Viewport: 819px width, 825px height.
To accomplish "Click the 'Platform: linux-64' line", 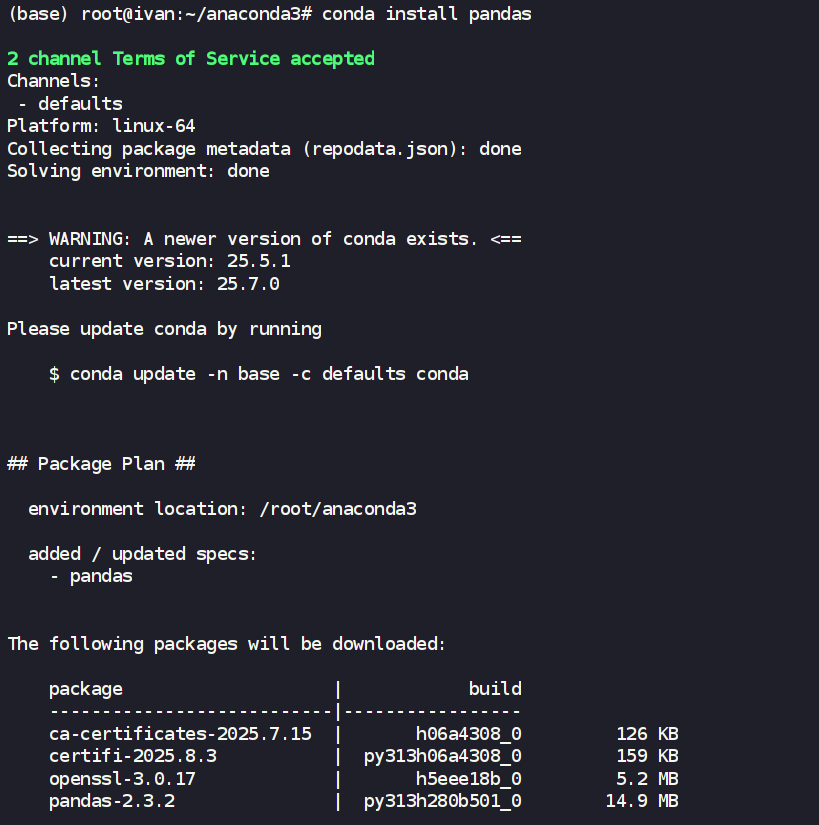I will pos(101,126).
